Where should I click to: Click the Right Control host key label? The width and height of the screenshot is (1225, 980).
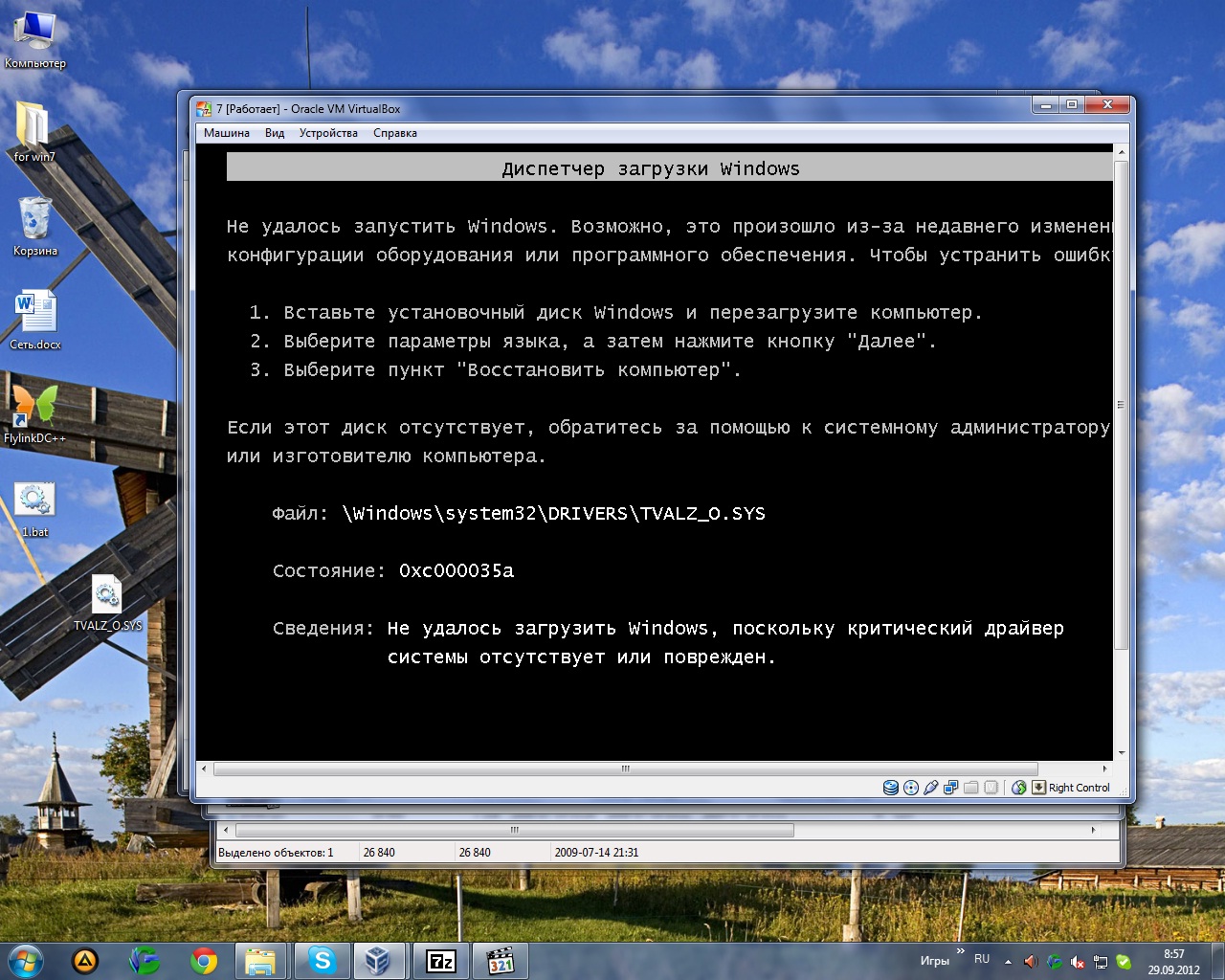1080,788
